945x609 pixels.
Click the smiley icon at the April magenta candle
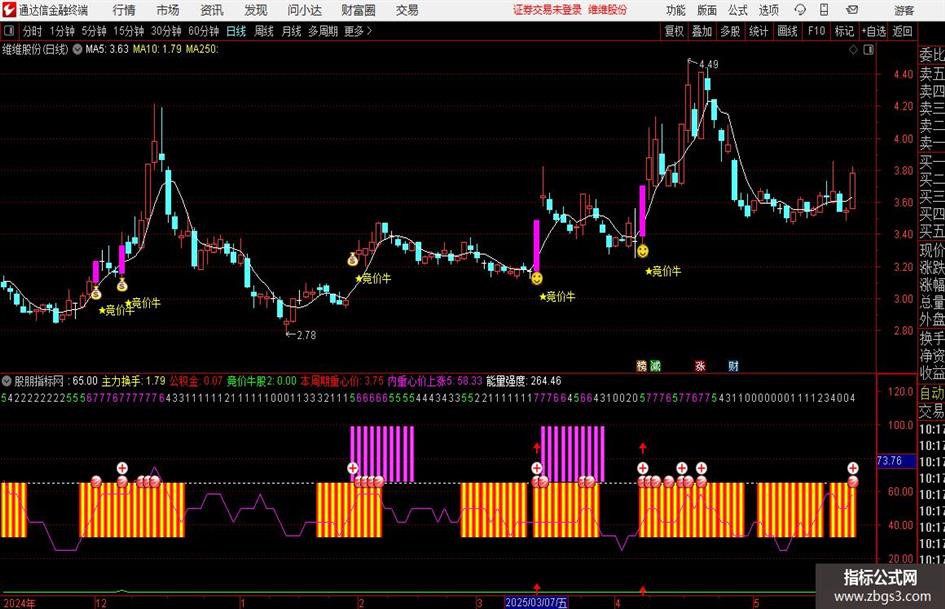pos(642,250)
